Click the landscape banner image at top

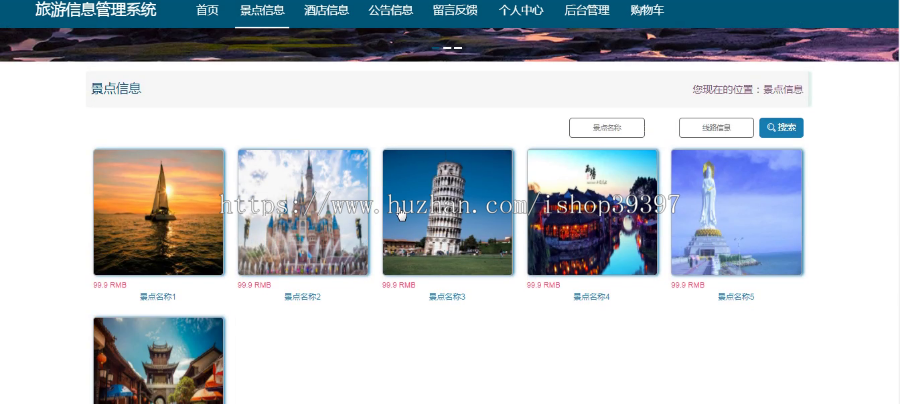450,45
